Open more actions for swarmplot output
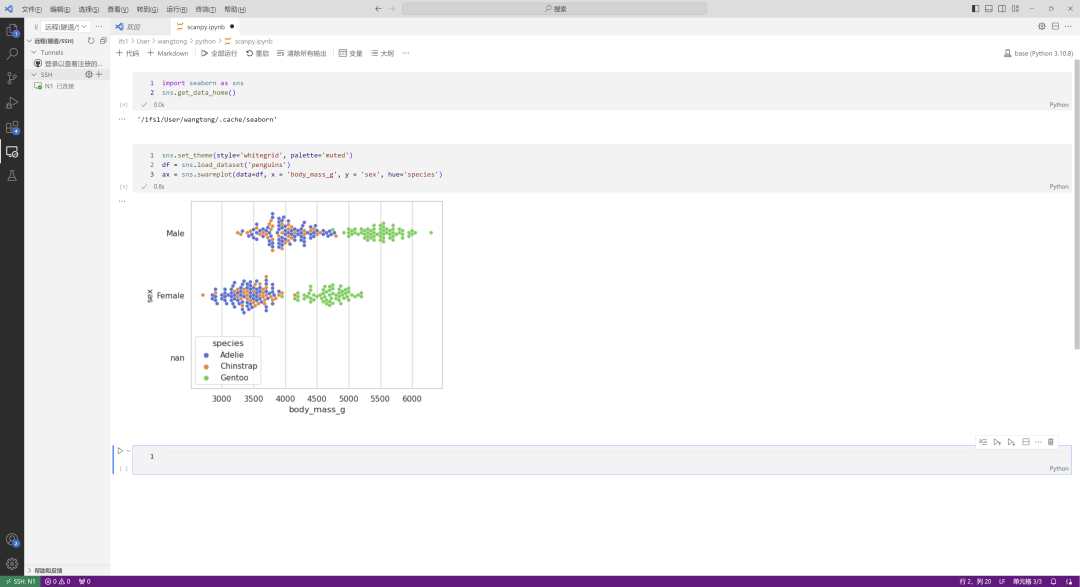 pos(122,201)
